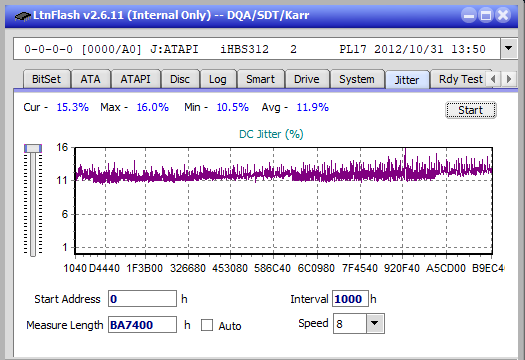This screenshot has width=525, height=360.
Task: Minimize the LtnFlash window
Action: (468, 15)
